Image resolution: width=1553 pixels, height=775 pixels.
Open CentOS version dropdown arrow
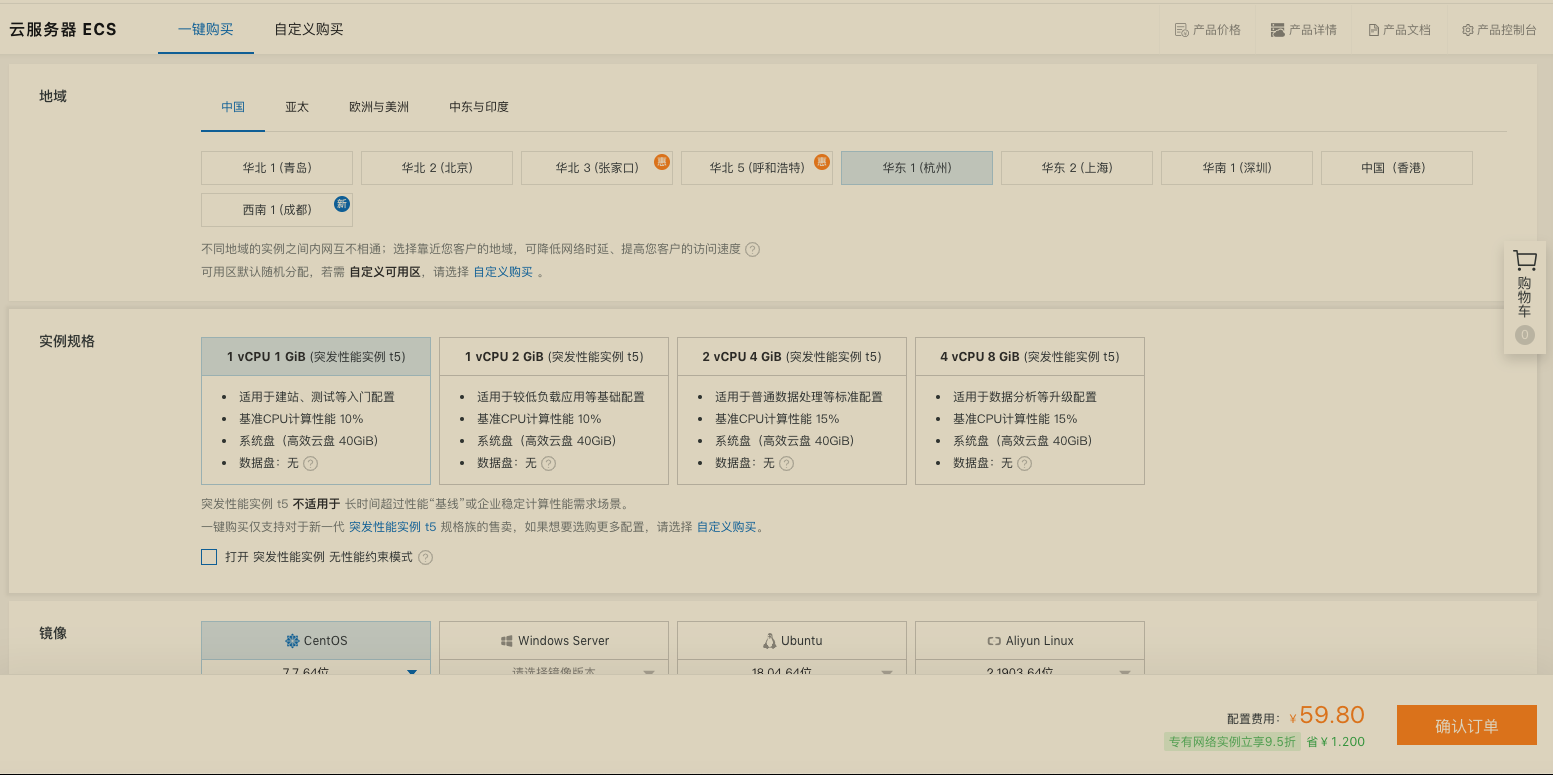411,672
